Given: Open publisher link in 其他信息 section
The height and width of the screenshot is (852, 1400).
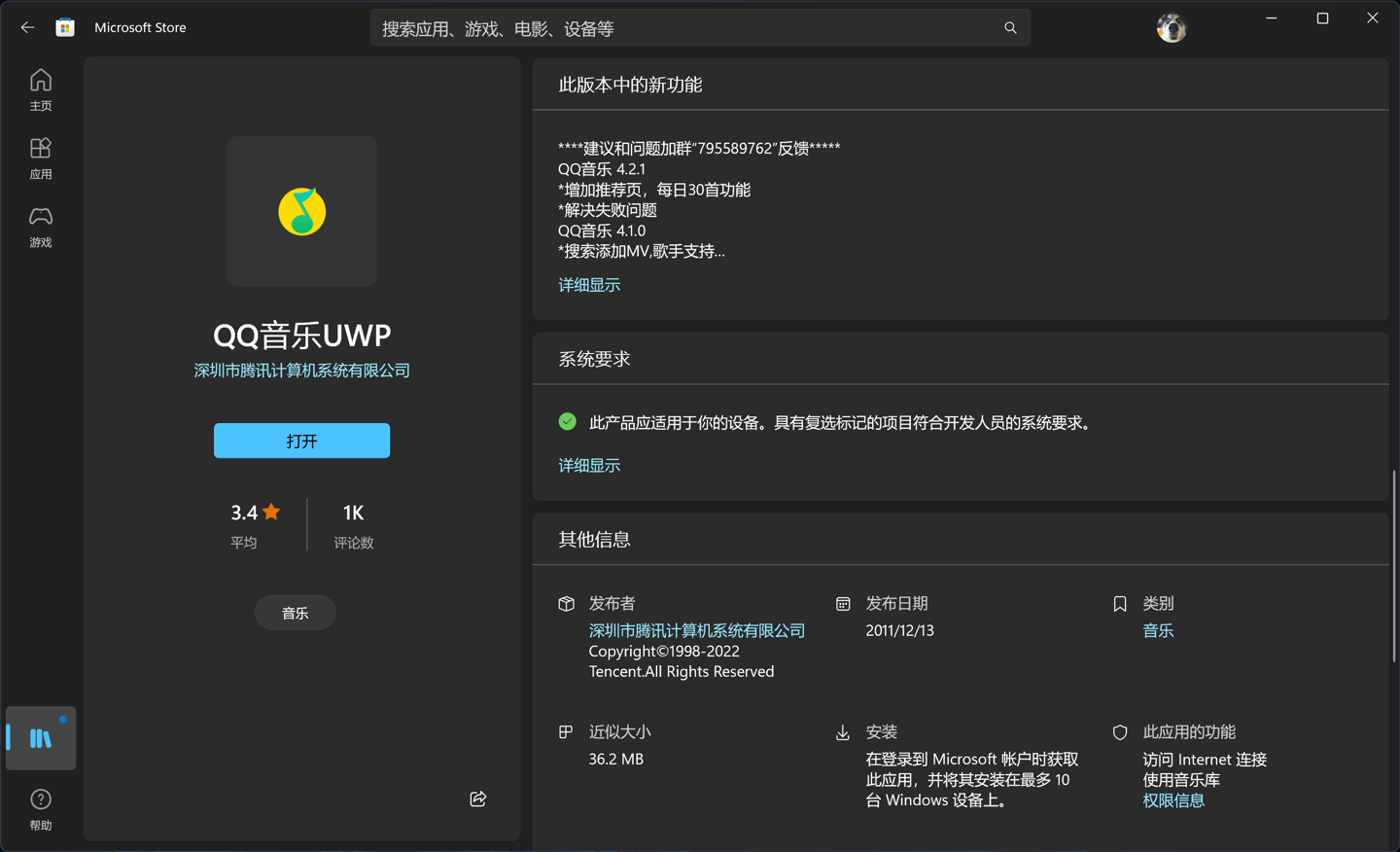Looking at the screenshot, I should (697, 630).
